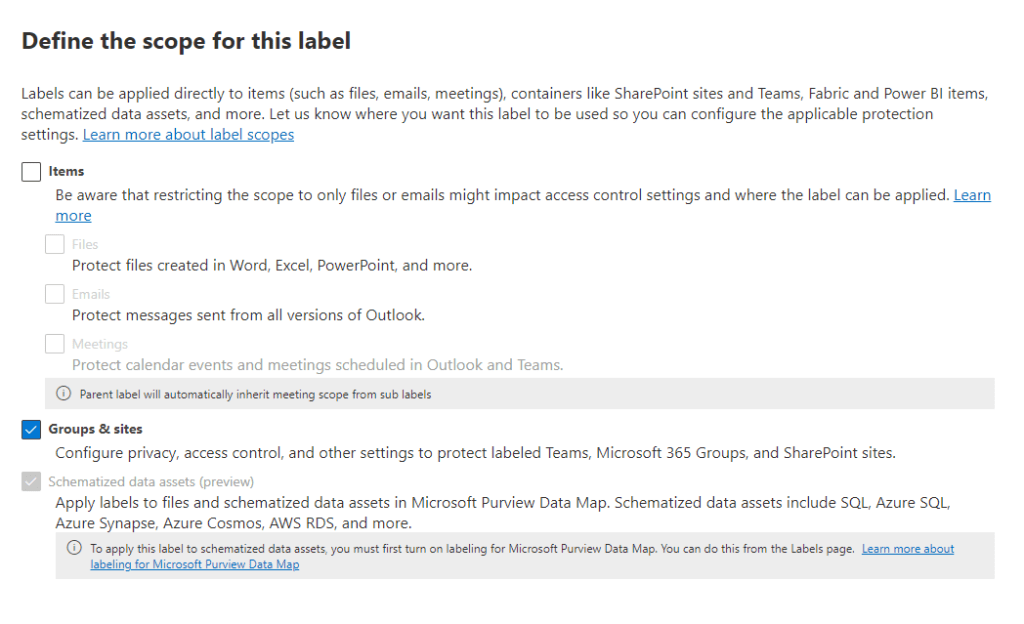Click Groups & sites description text
1024x624 pixels.
[x=475, y=452]
